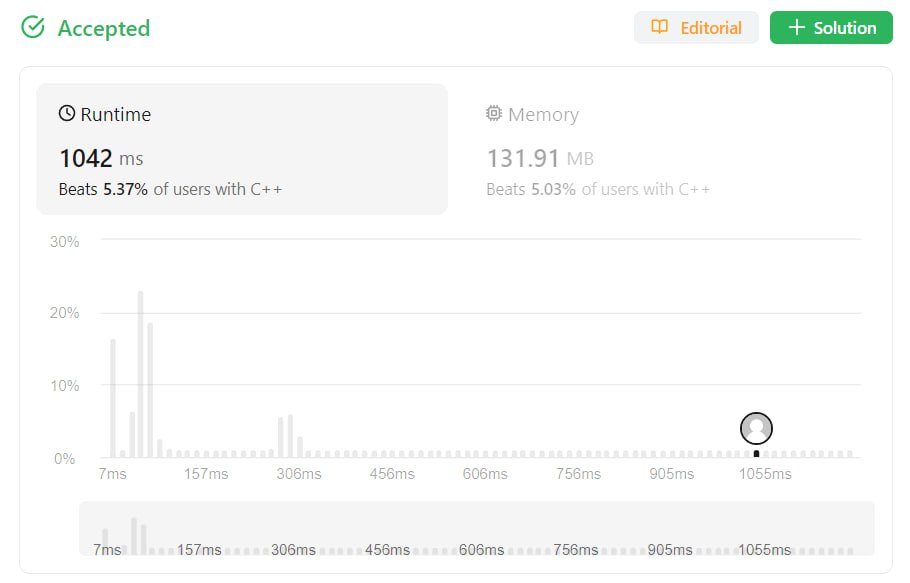The width and height of the screenshot is (910, 583).
Task: Click the plus icon on Solution button
Action: point(796,28)
